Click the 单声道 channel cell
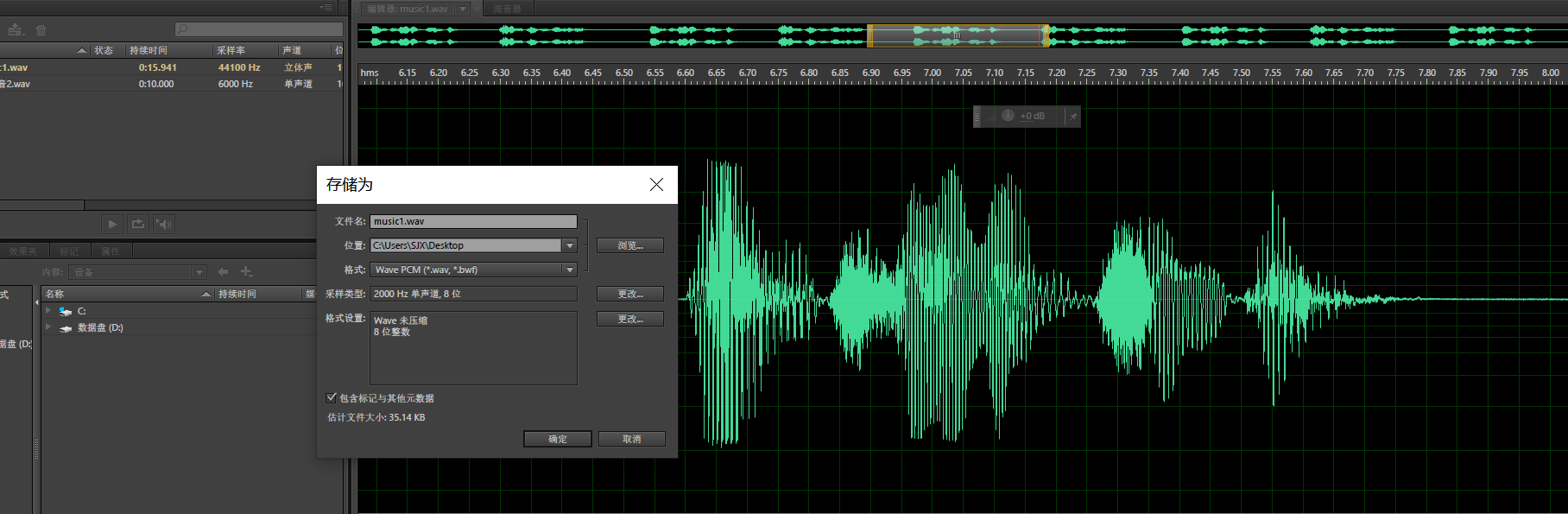This screenshot has height=514, width=1568. (299, 84)
